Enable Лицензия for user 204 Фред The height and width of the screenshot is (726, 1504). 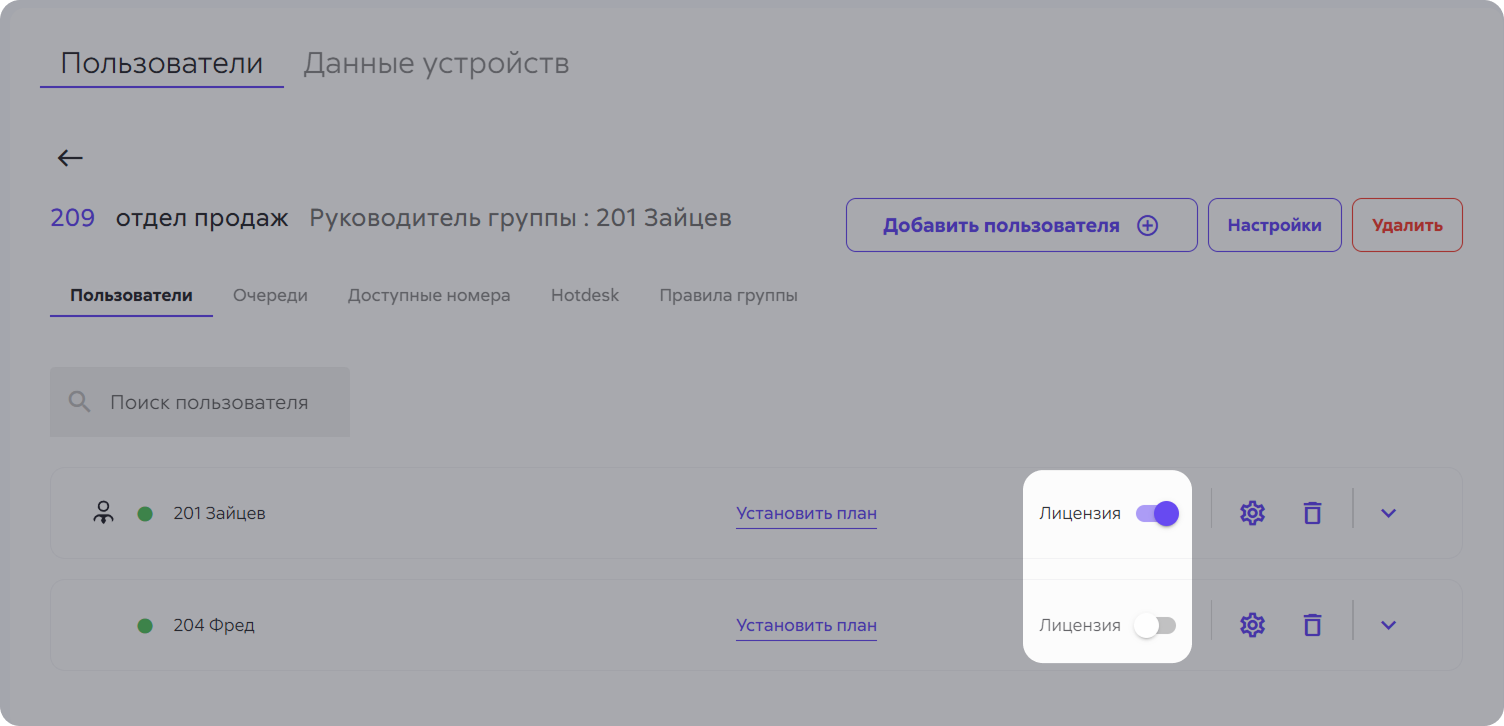(x=1157, y=624)
